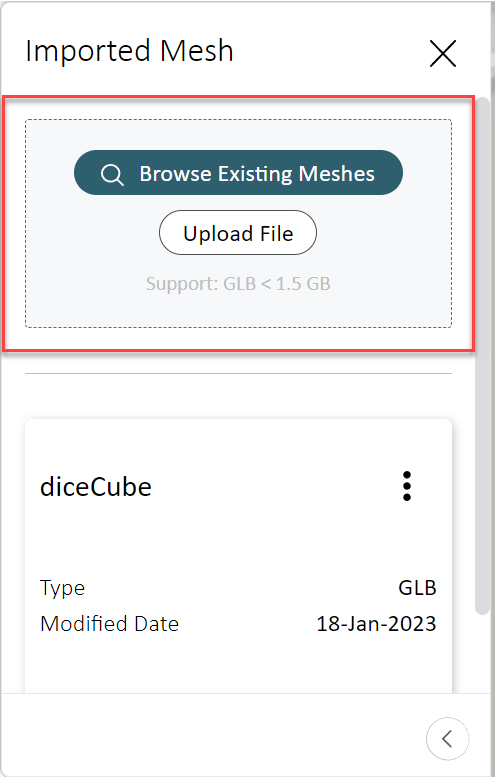Viewport: 495px width, 777px height.
Task: Click the vertical scrollbar thumb
Action: coord(482,356)
